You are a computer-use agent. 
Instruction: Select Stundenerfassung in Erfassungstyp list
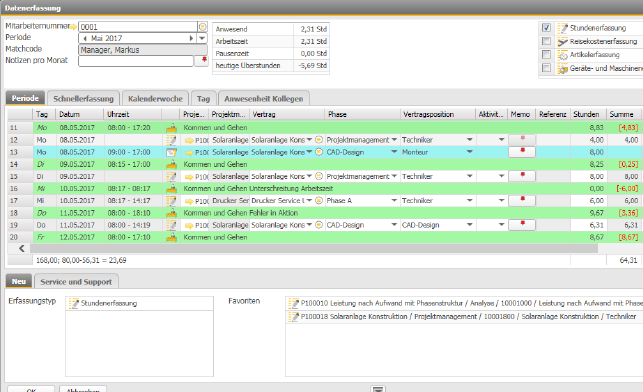pyautogui.click(x=139, y=303)
